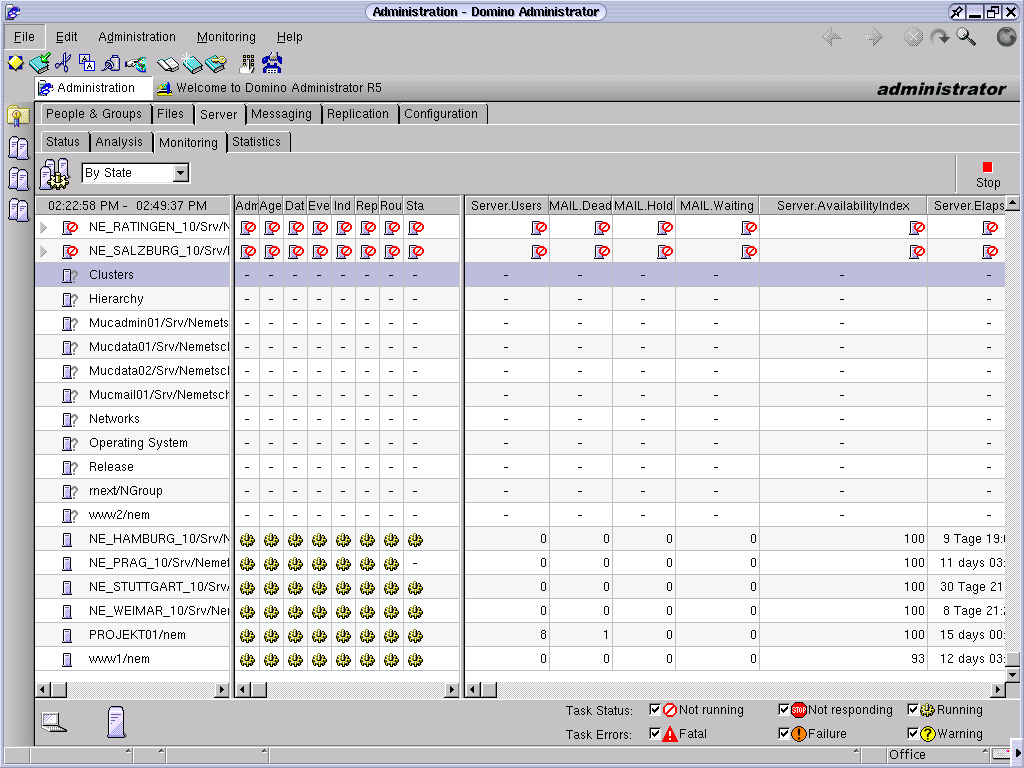Toggle the 'Warning' task errors checkbox
1024x768 pixels.
coord(913,733)
